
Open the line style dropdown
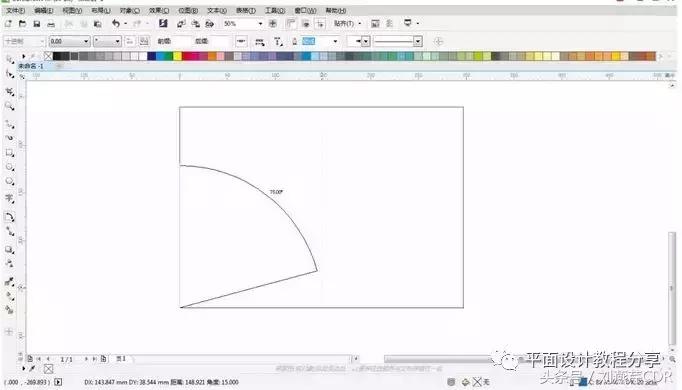[x=418, y=41]
